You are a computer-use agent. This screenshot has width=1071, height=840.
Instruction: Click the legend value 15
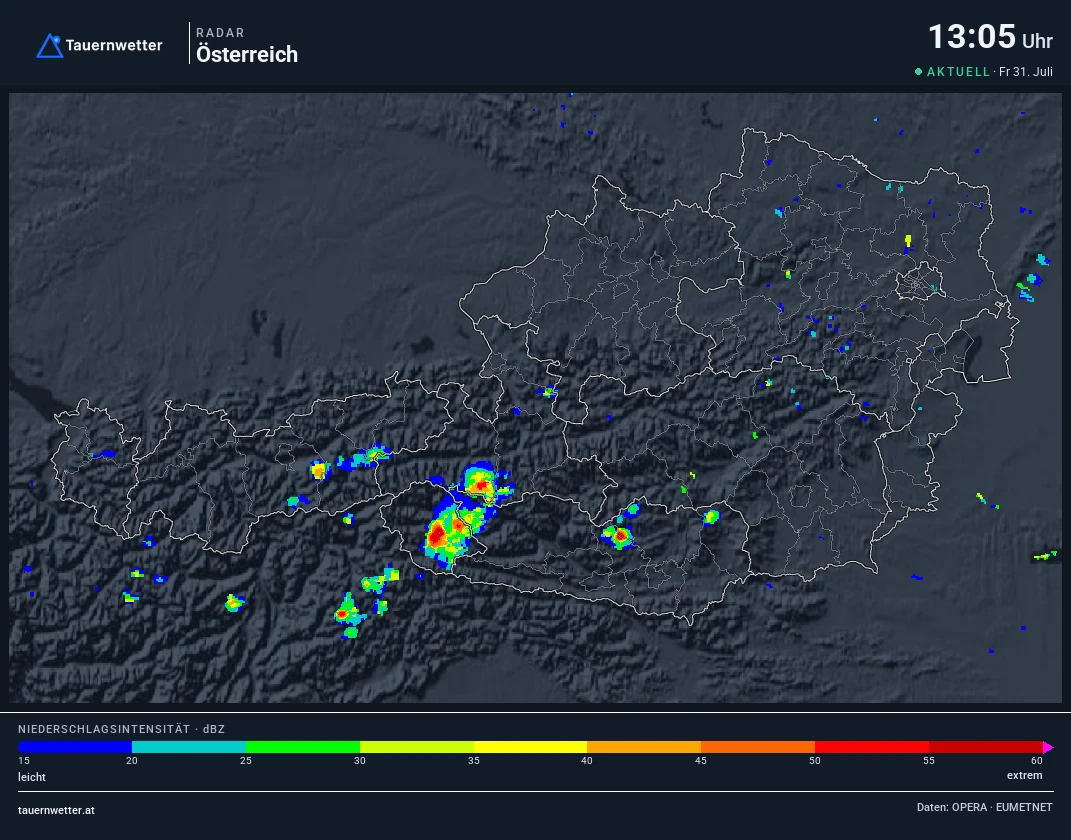pyautogui.click(x=24, y=761)
